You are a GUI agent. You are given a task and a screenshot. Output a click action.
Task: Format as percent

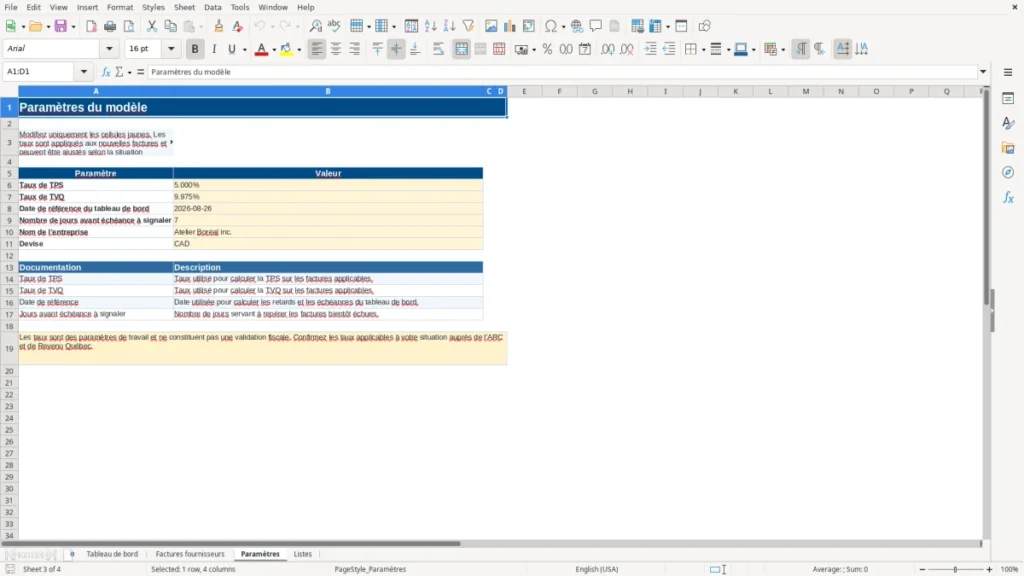tap(547, 49)
